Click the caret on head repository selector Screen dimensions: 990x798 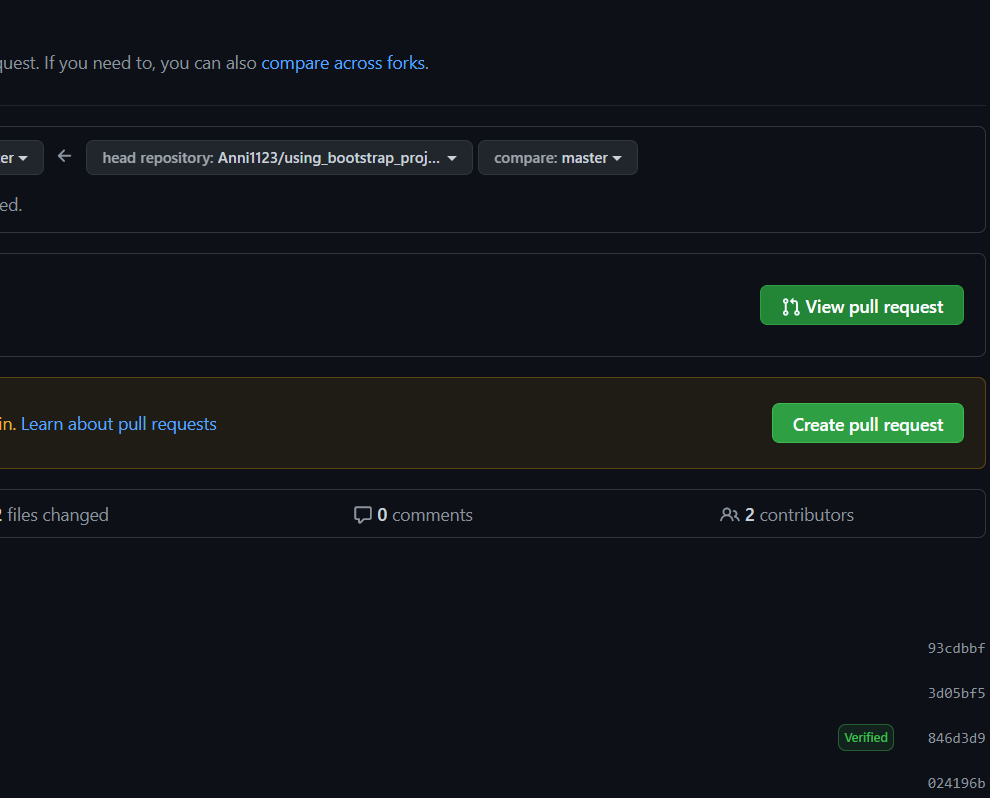452,158
